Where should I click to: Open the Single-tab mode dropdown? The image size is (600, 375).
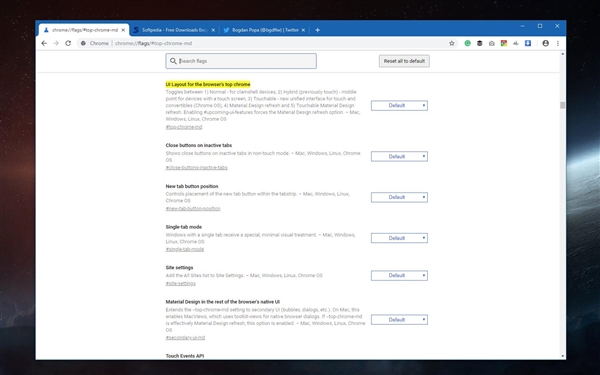399,238
